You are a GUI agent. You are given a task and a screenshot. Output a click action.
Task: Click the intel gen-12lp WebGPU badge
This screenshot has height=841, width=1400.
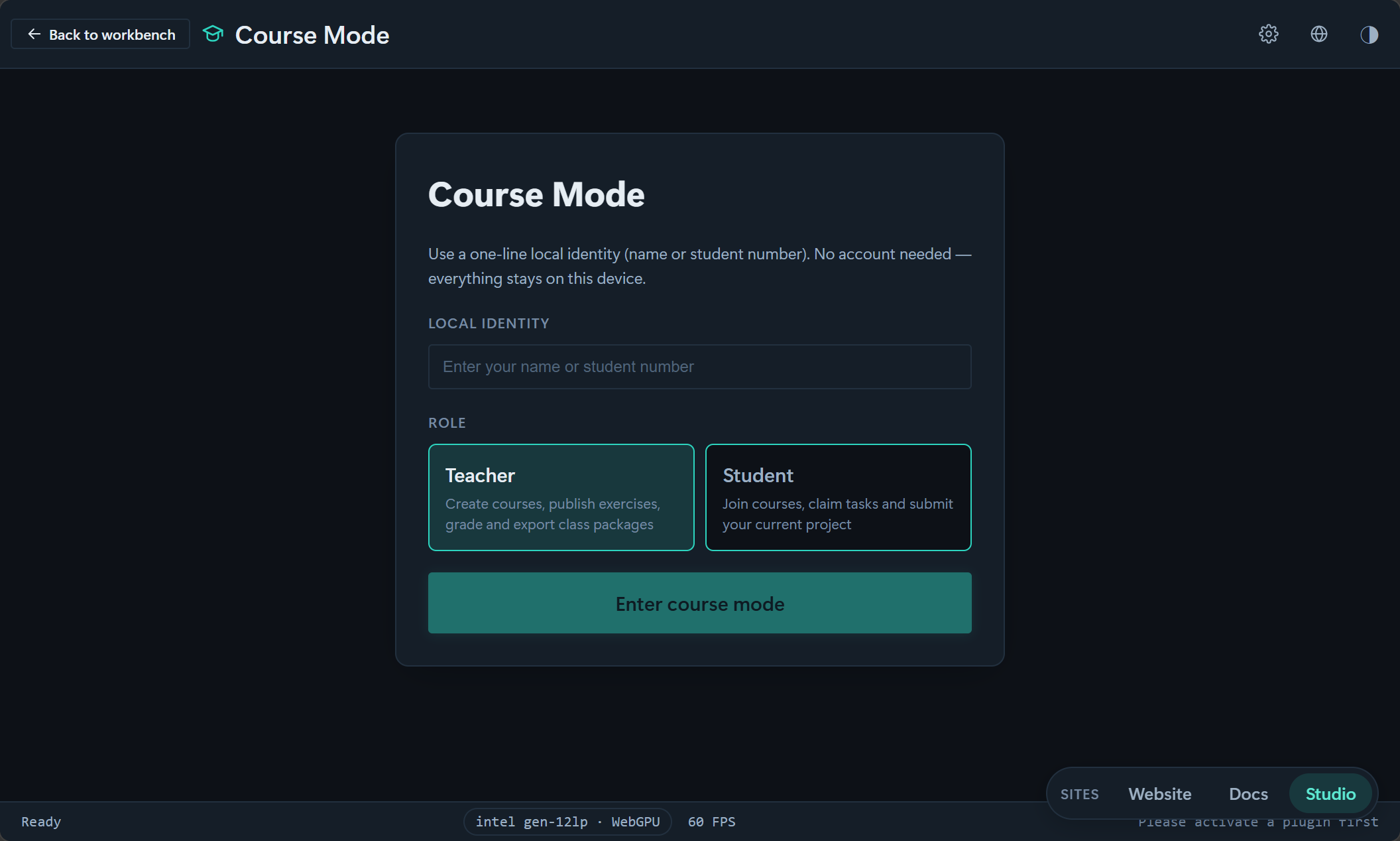(567, 822)
